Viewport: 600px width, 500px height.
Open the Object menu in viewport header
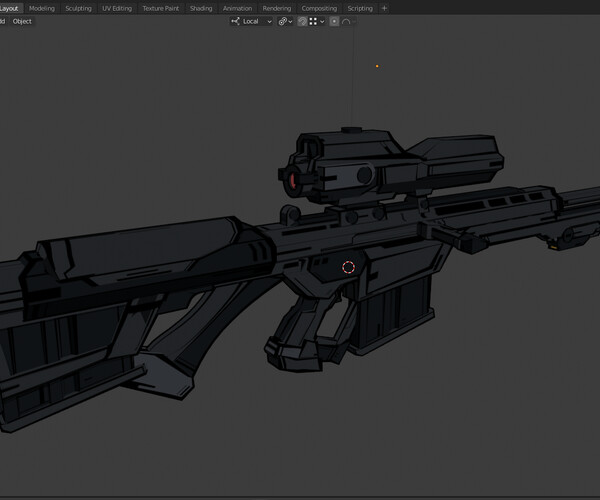pos(22,21)
